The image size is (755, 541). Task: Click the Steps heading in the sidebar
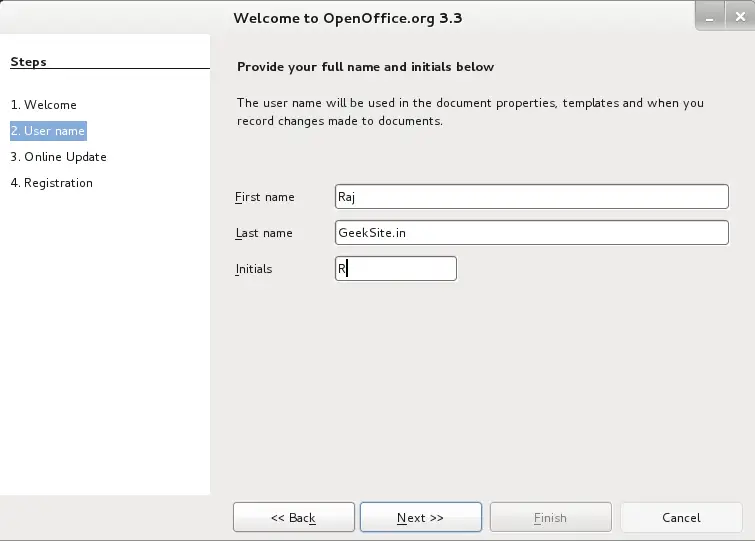point(28,62)
